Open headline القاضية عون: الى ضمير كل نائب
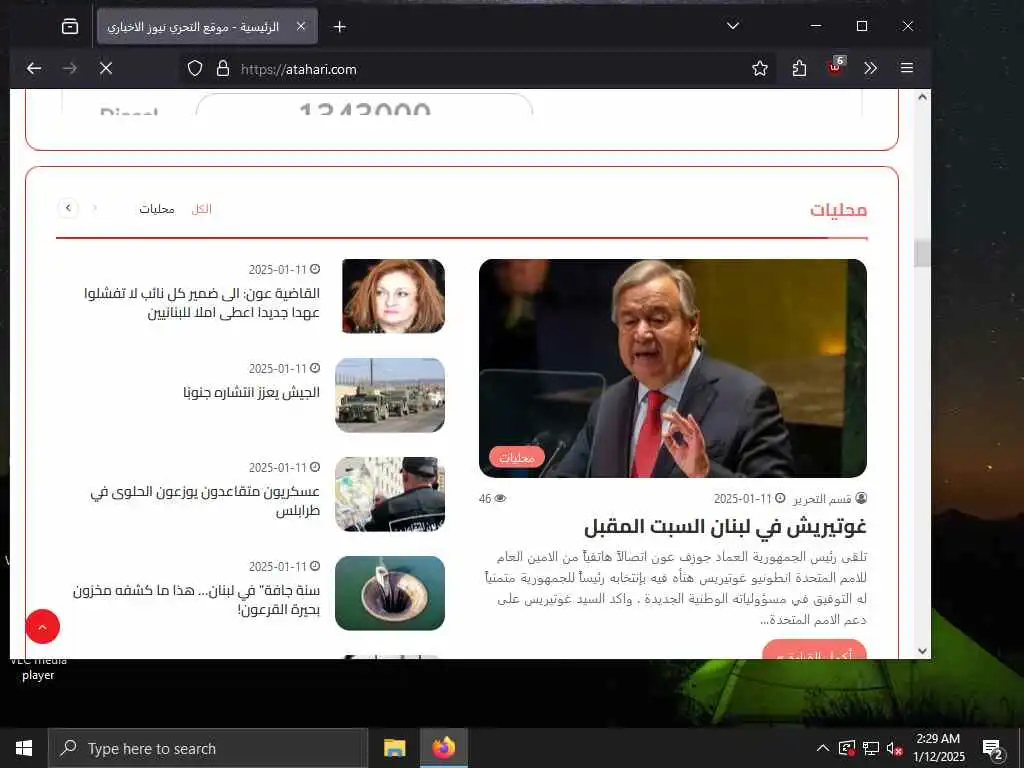This screenshot has width=1024, height=768. coord(202,303)
